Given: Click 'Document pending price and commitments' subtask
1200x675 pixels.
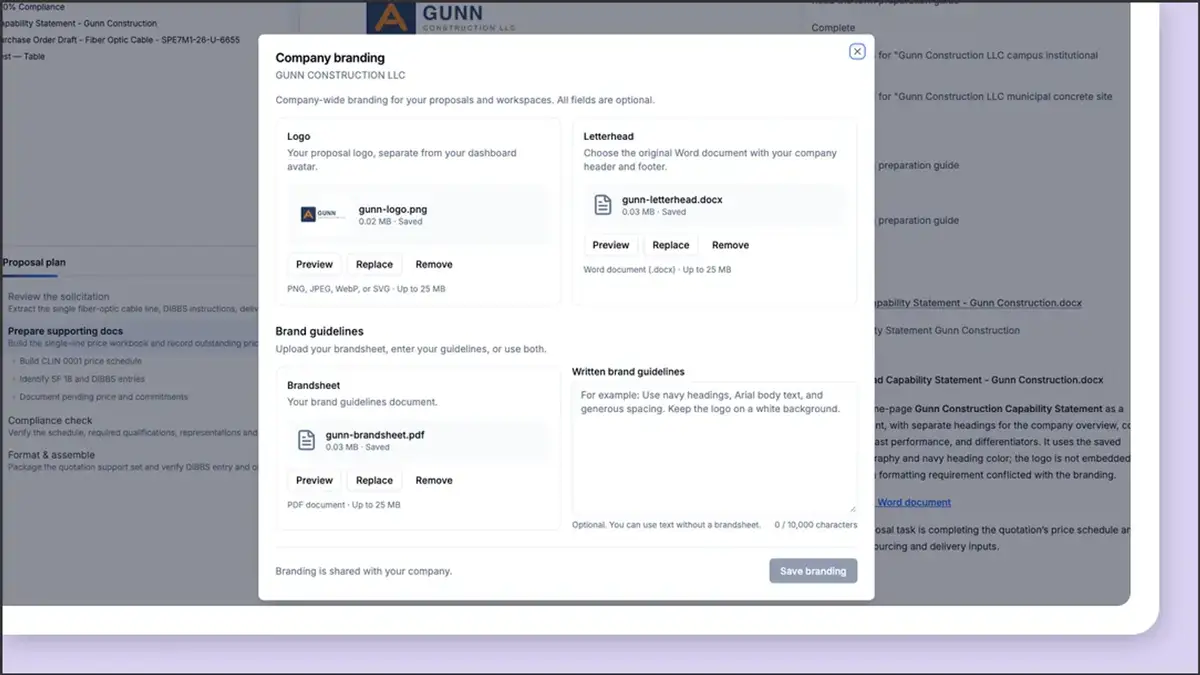Looking at the screenshot, I should (104, 397).
